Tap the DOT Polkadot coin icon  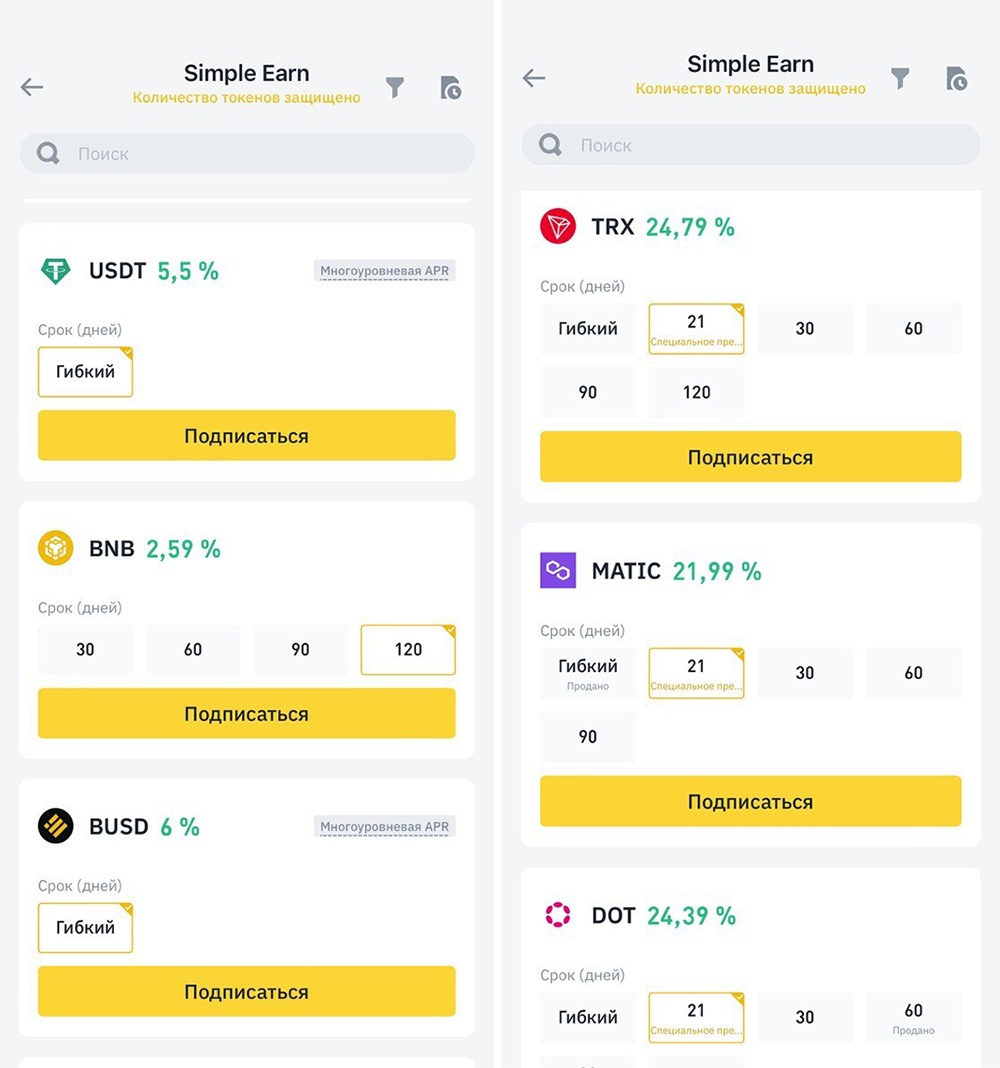point(558,915)
